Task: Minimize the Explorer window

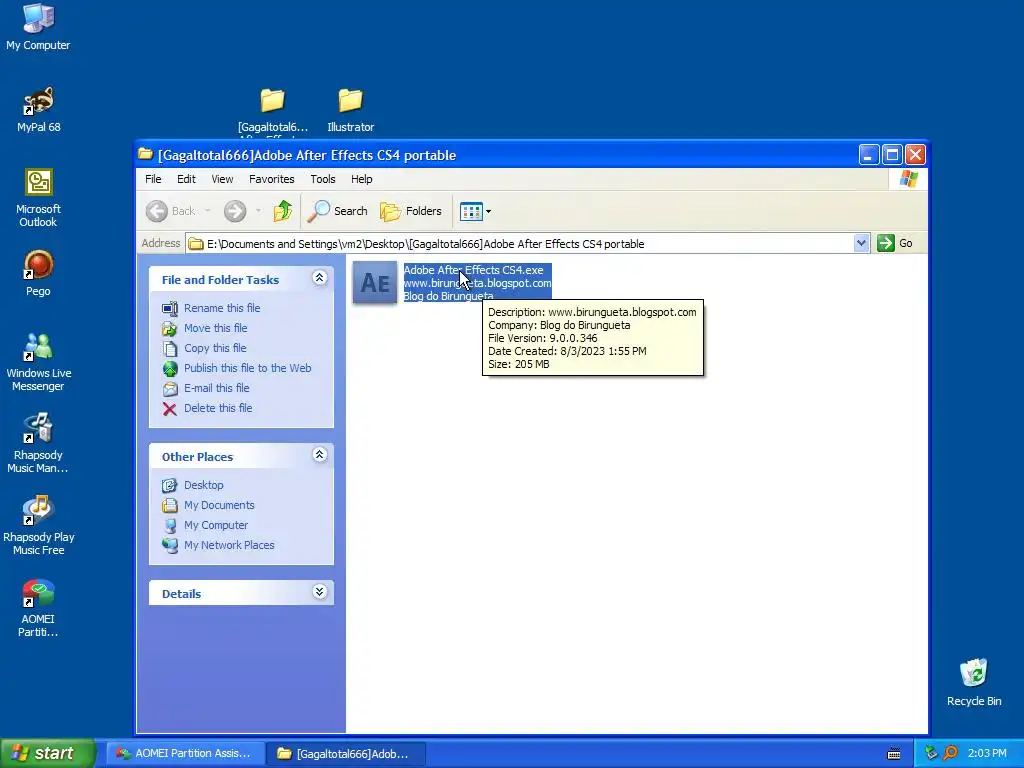Action: [869, 155]
